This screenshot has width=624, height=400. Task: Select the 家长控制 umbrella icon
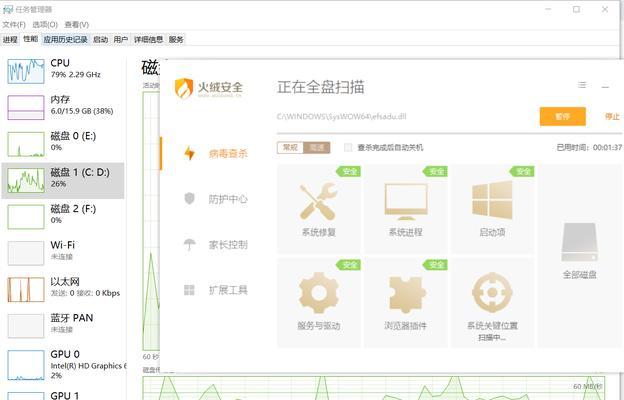coord(189,244)
